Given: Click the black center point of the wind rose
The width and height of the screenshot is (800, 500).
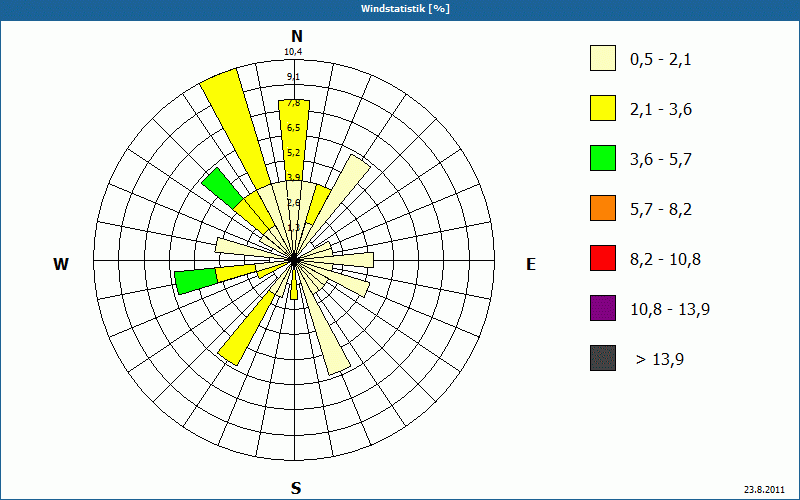Looking at the screenshot, I should [x=294, y=260].
